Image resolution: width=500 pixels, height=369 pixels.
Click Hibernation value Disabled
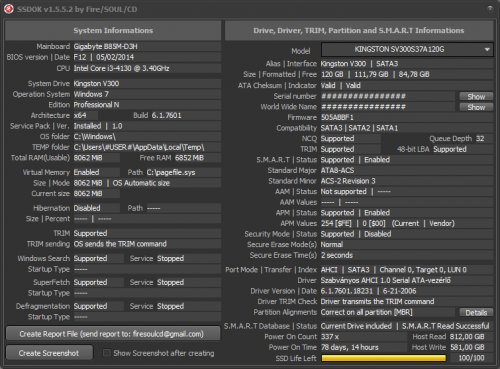(87, 208)
